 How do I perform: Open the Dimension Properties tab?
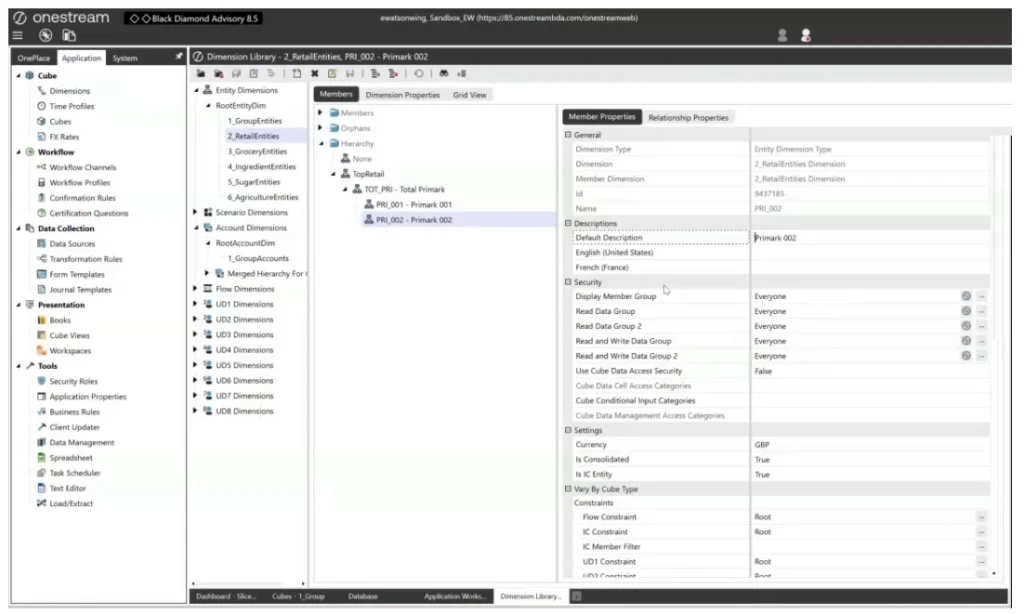pyautogui.click(x=402, y=95)
